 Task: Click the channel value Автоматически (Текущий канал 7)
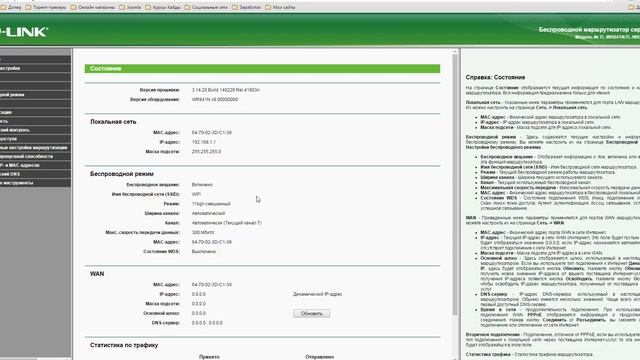tap(227, 223)
